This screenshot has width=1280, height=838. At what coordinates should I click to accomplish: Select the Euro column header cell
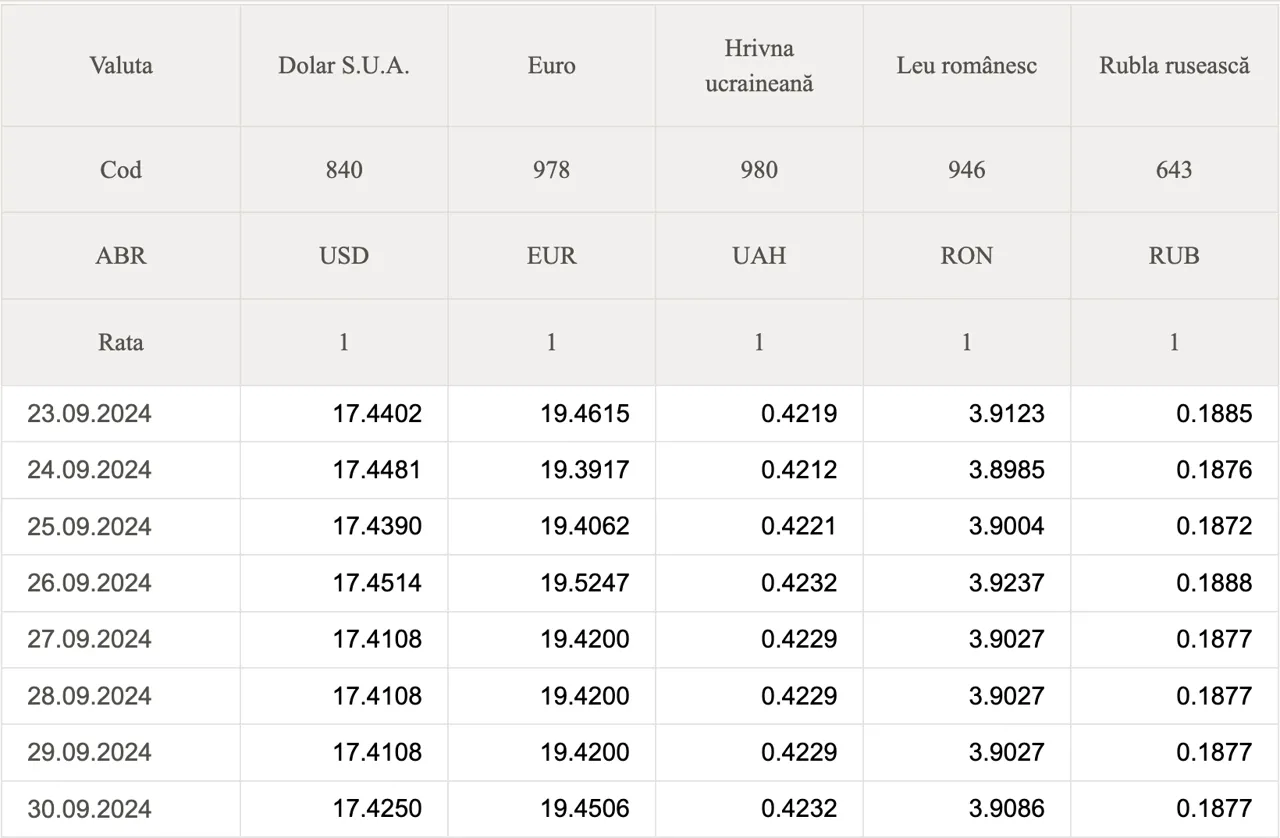[x=551, y=66]
